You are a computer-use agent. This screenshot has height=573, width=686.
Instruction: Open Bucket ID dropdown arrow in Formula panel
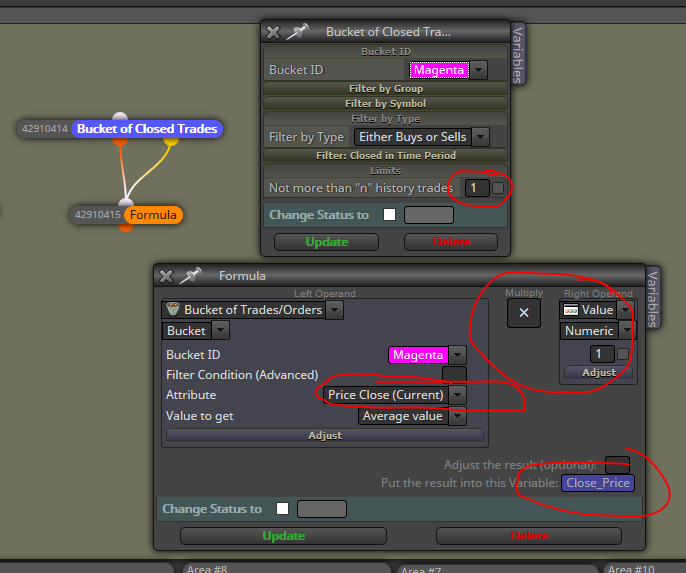pos(458,355)
